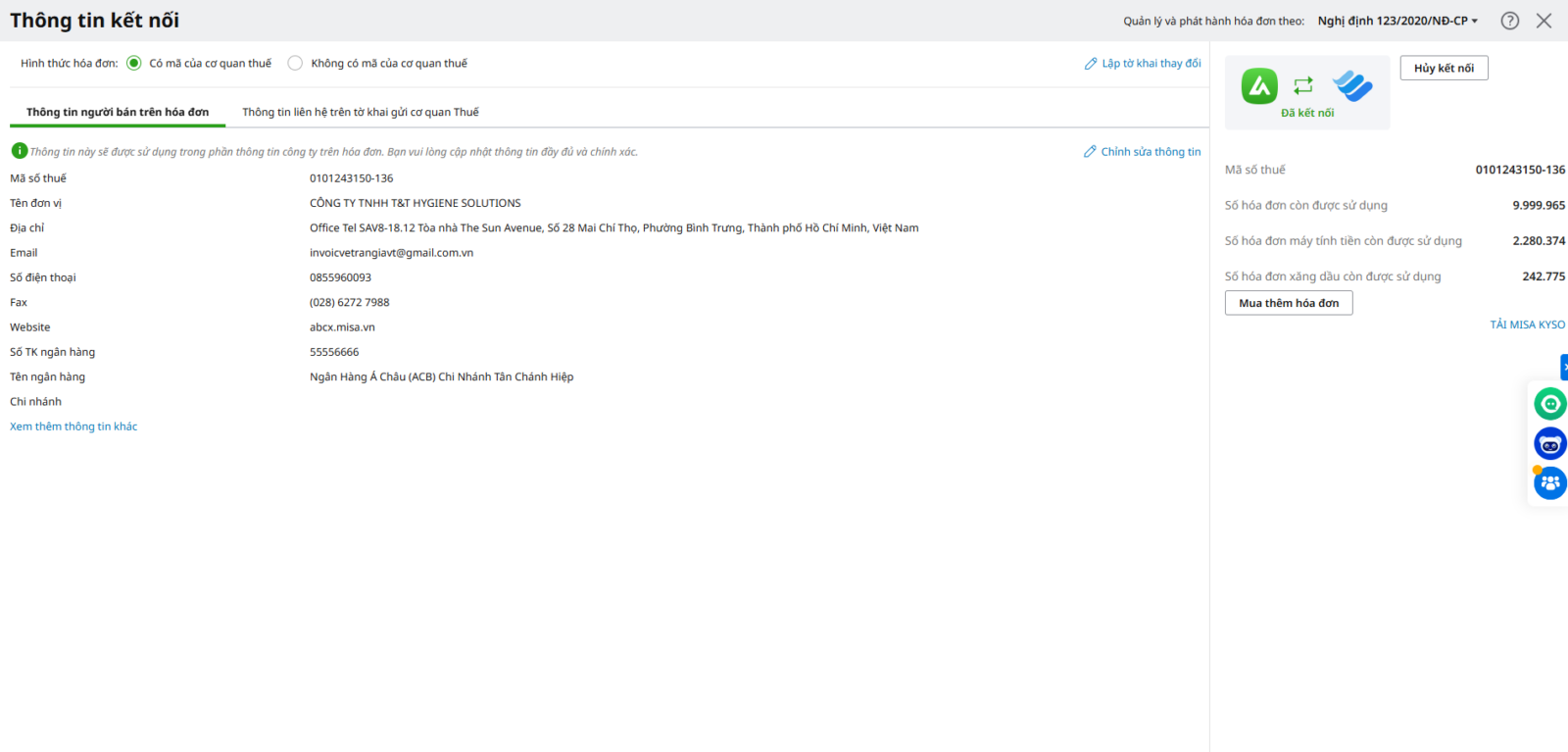Screen dimensions: 1568x752
Task: Collapse the floating support sidebar with blue arrow
Action: coord(1564,367)
